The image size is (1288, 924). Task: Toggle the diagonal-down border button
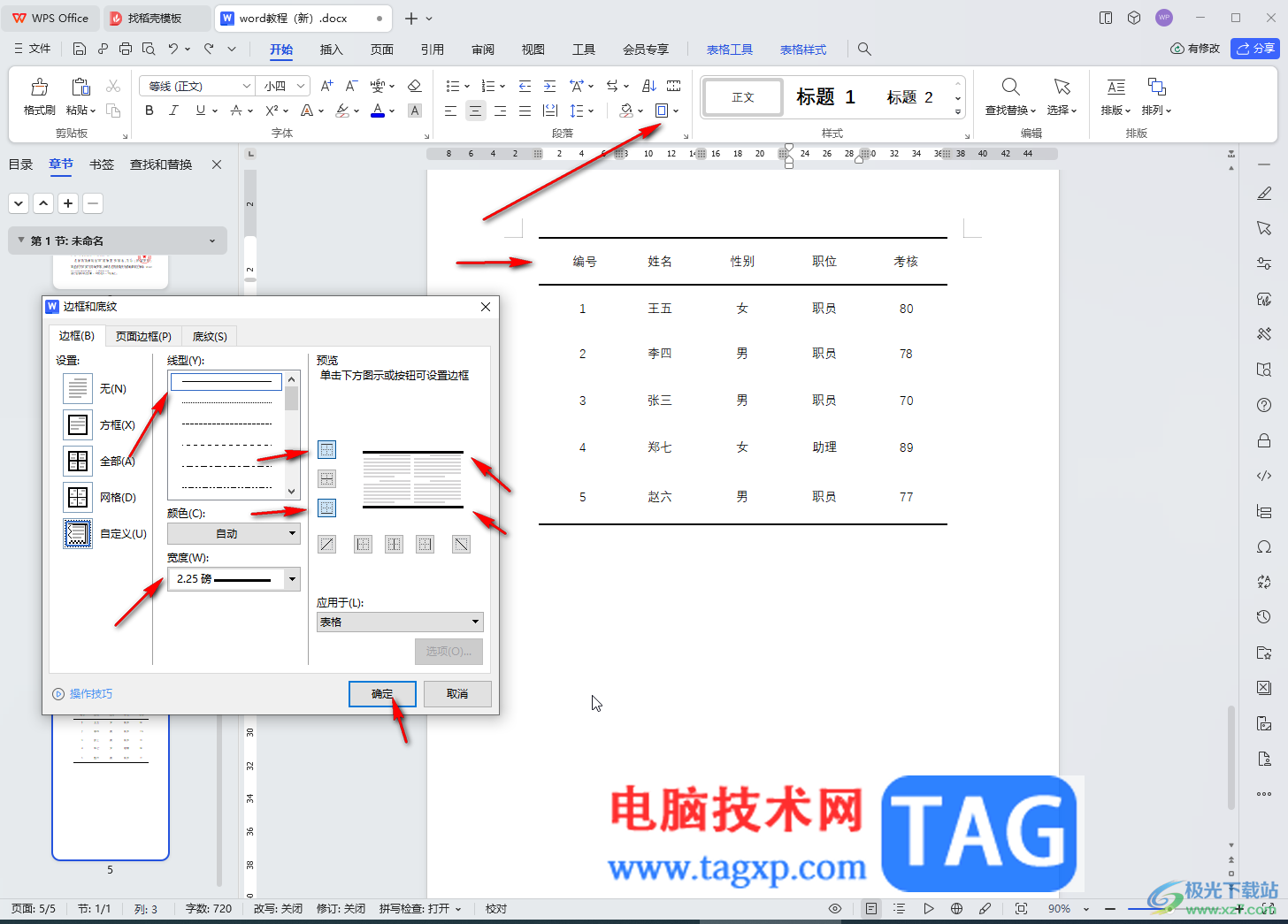(x=461, y=545)
